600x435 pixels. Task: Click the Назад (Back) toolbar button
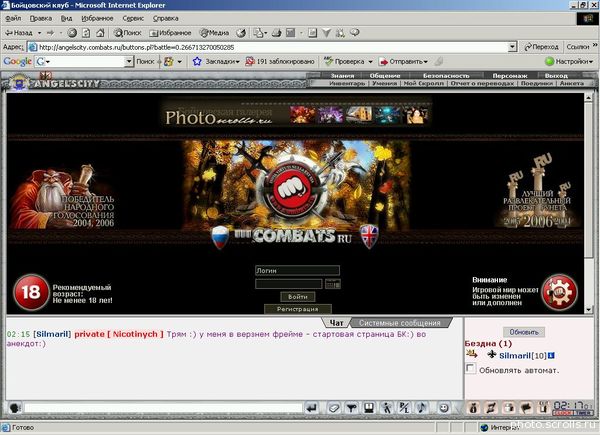coord(19,33)
